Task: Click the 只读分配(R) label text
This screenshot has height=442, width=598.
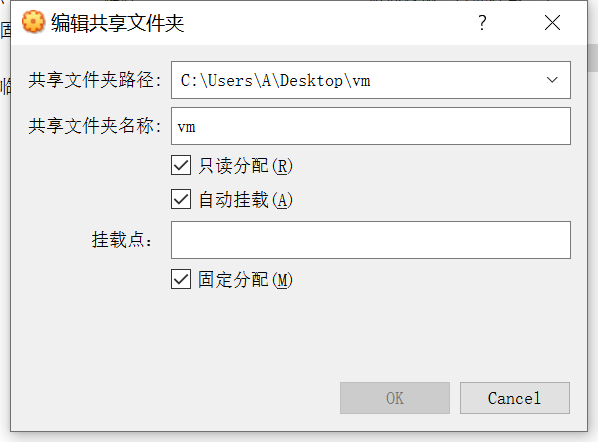Action: click(x=245, y=166)
